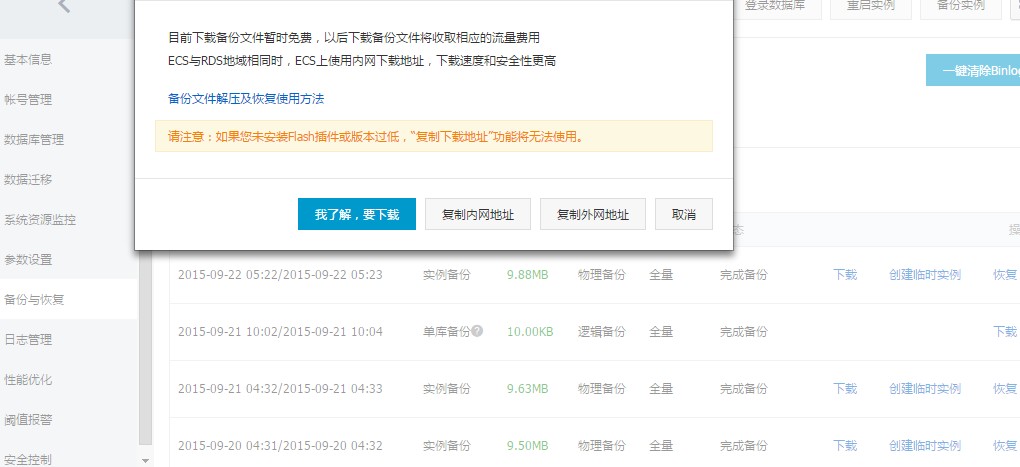This screenshot has height=467, width=1020.
Task: Cancel the dialog with 取消
Action: (684, 214)
